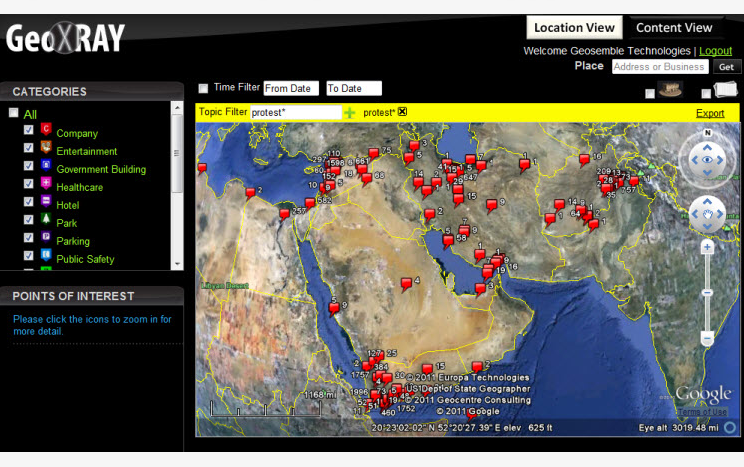
Task: Click the Healthcare category icon
Action: tap(45, 185)
